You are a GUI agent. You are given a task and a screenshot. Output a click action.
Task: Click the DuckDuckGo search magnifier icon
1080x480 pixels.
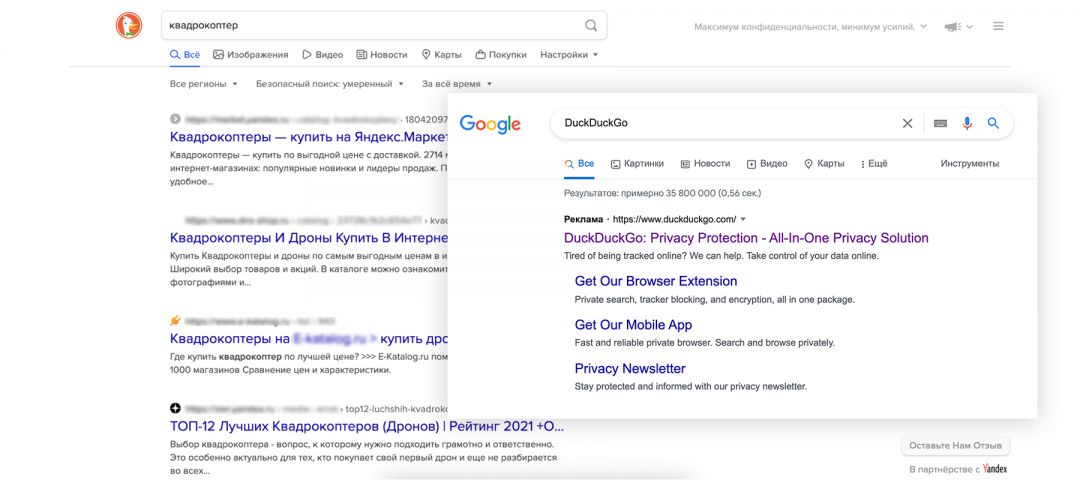click(x=591, y=25)
